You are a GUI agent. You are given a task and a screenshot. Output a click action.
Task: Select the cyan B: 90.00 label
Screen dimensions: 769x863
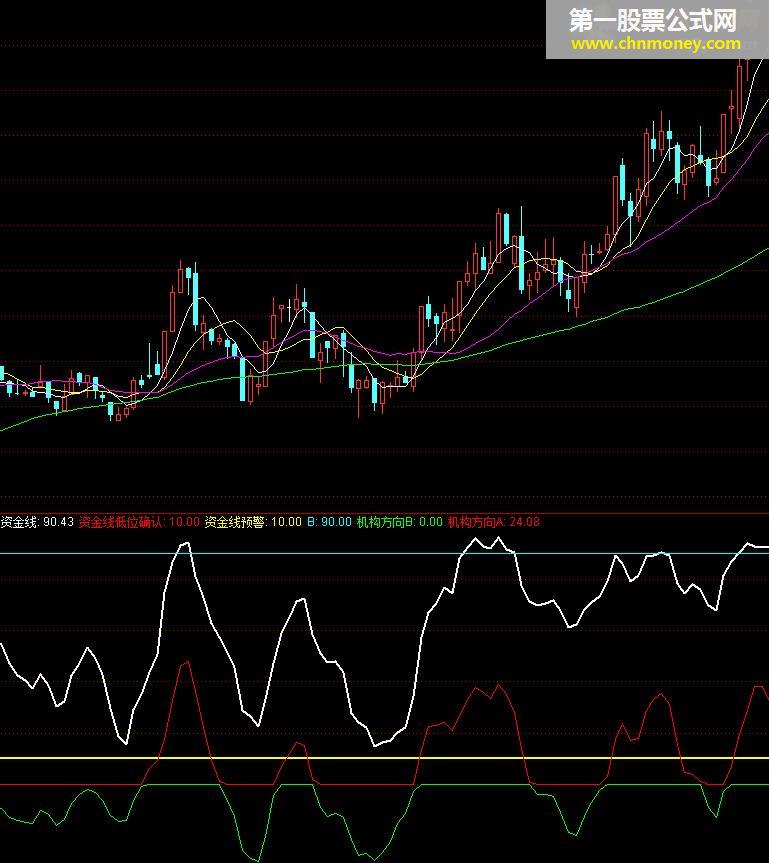pyautogui.click(x=329, y=522)
